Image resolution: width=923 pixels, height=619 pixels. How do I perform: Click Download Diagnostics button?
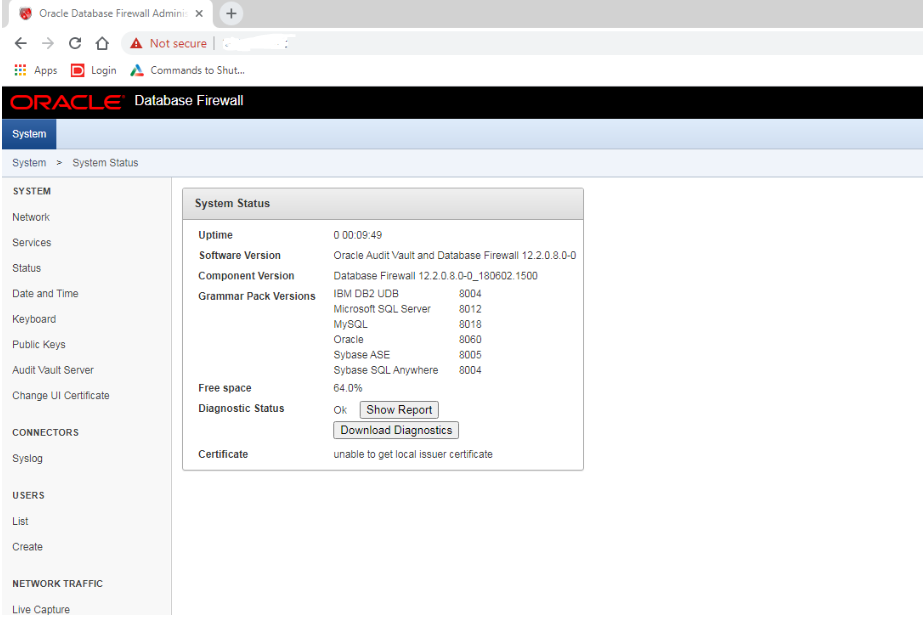396,430
